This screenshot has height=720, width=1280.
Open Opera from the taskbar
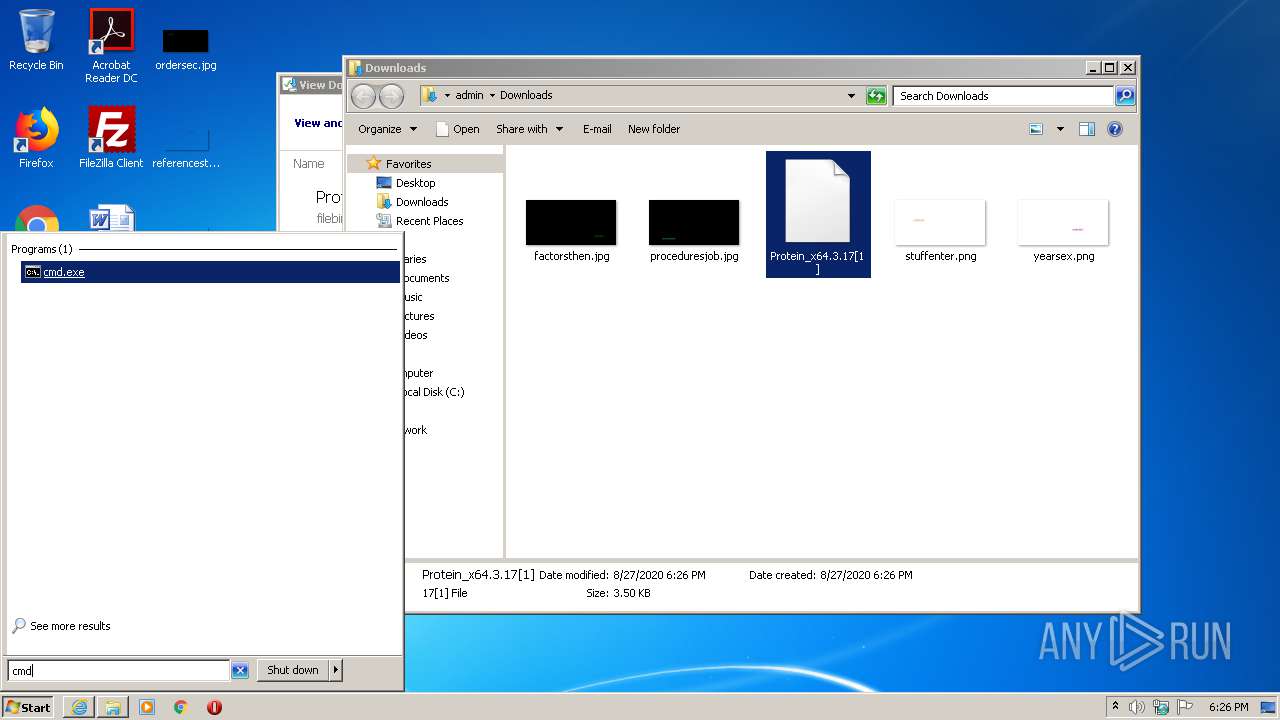coord(214,707)
